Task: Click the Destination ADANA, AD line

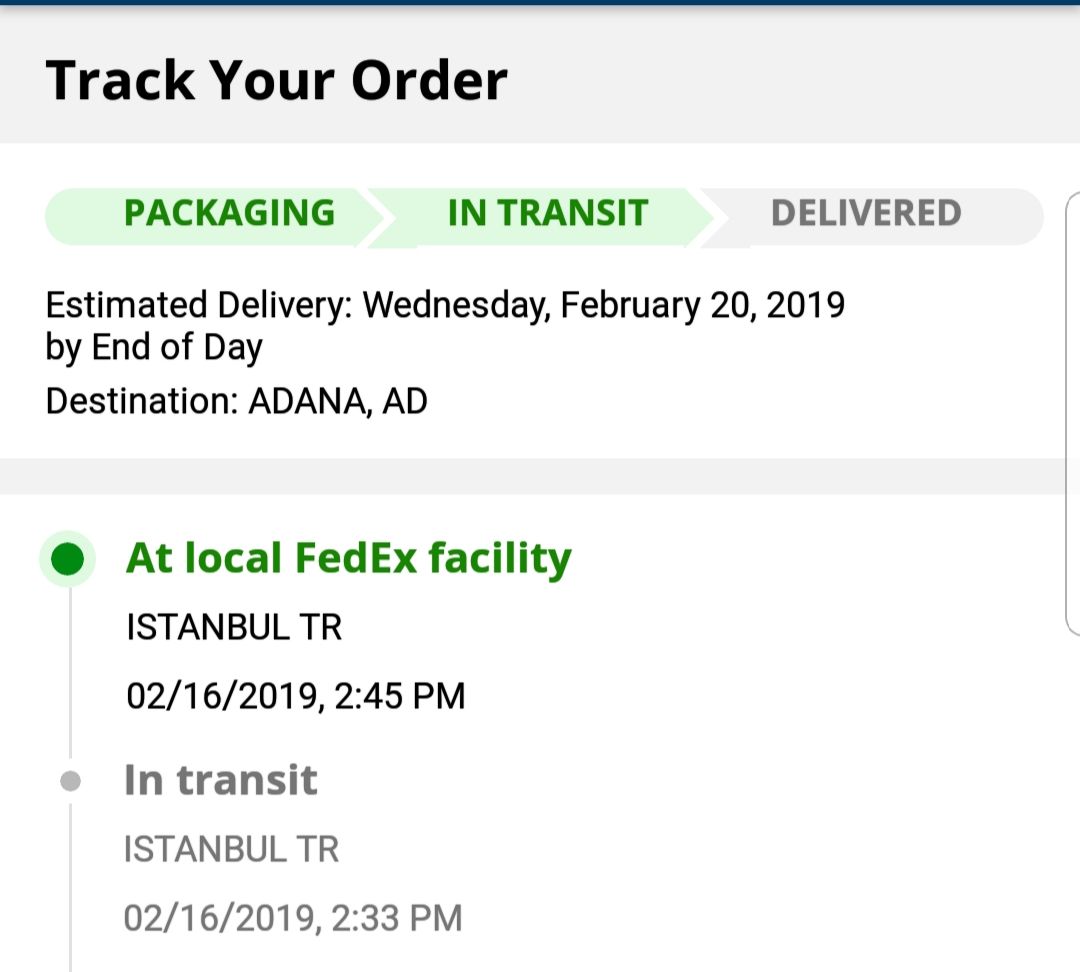Action: coord(237,401)
